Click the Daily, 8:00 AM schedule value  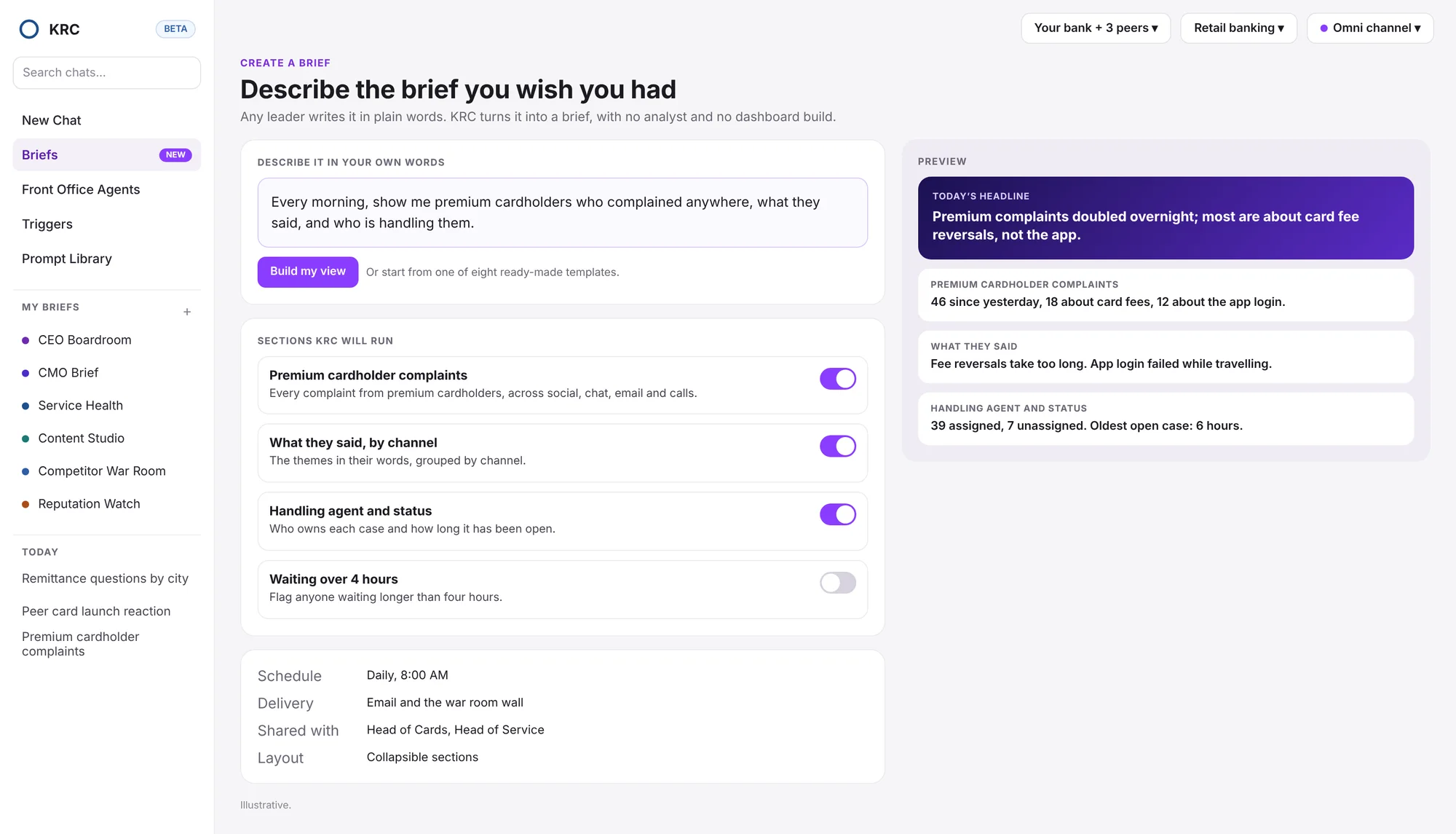(407, 675)
